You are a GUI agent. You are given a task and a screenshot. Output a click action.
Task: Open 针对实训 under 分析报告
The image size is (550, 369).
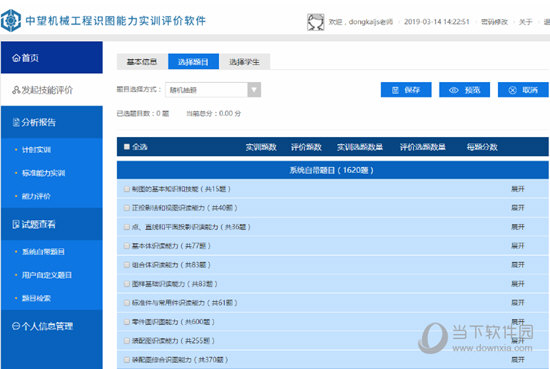coord(36,150)
